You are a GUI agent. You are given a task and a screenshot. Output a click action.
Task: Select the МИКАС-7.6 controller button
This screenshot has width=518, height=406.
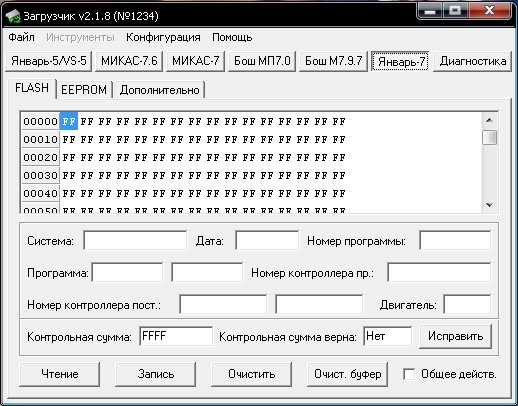click(x=129, y=61)
